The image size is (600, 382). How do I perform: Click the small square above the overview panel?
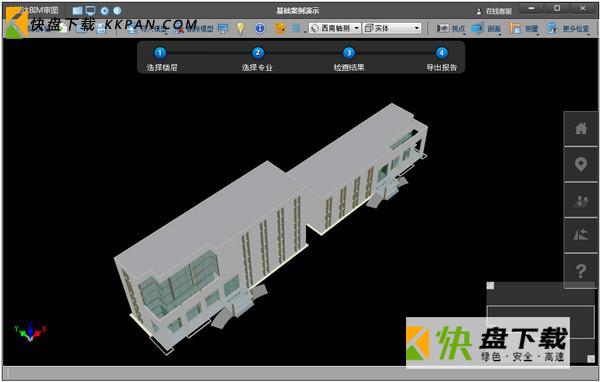pos(490,286)
